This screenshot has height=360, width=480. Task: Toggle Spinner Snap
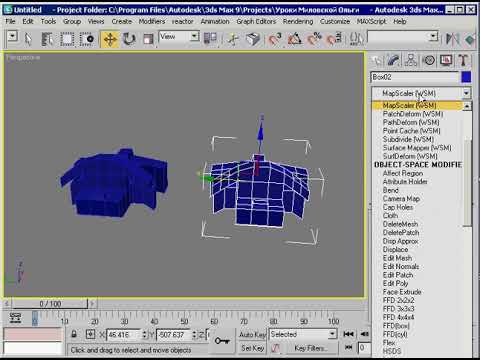[x=334, y=39]
